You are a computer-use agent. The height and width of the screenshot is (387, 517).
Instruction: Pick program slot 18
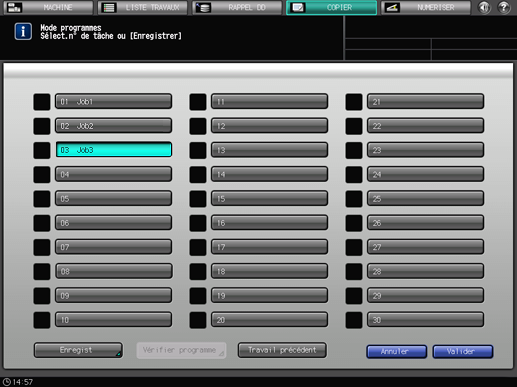[x=269, y=271]
